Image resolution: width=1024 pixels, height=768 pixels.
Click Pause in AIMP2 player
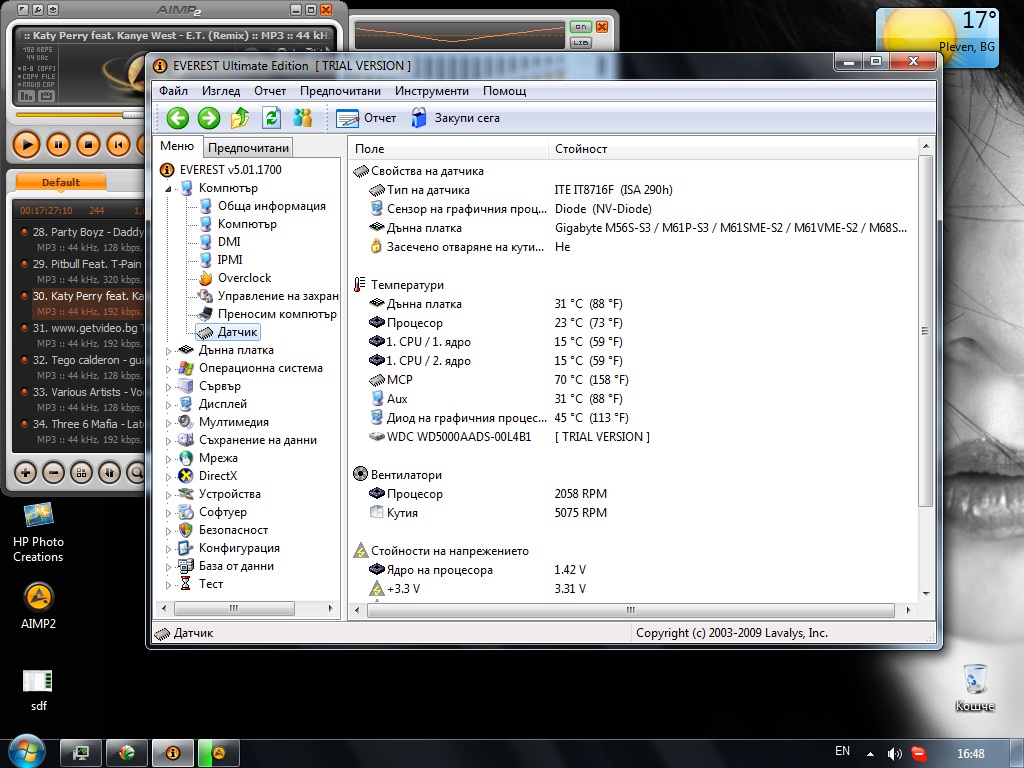58,144
